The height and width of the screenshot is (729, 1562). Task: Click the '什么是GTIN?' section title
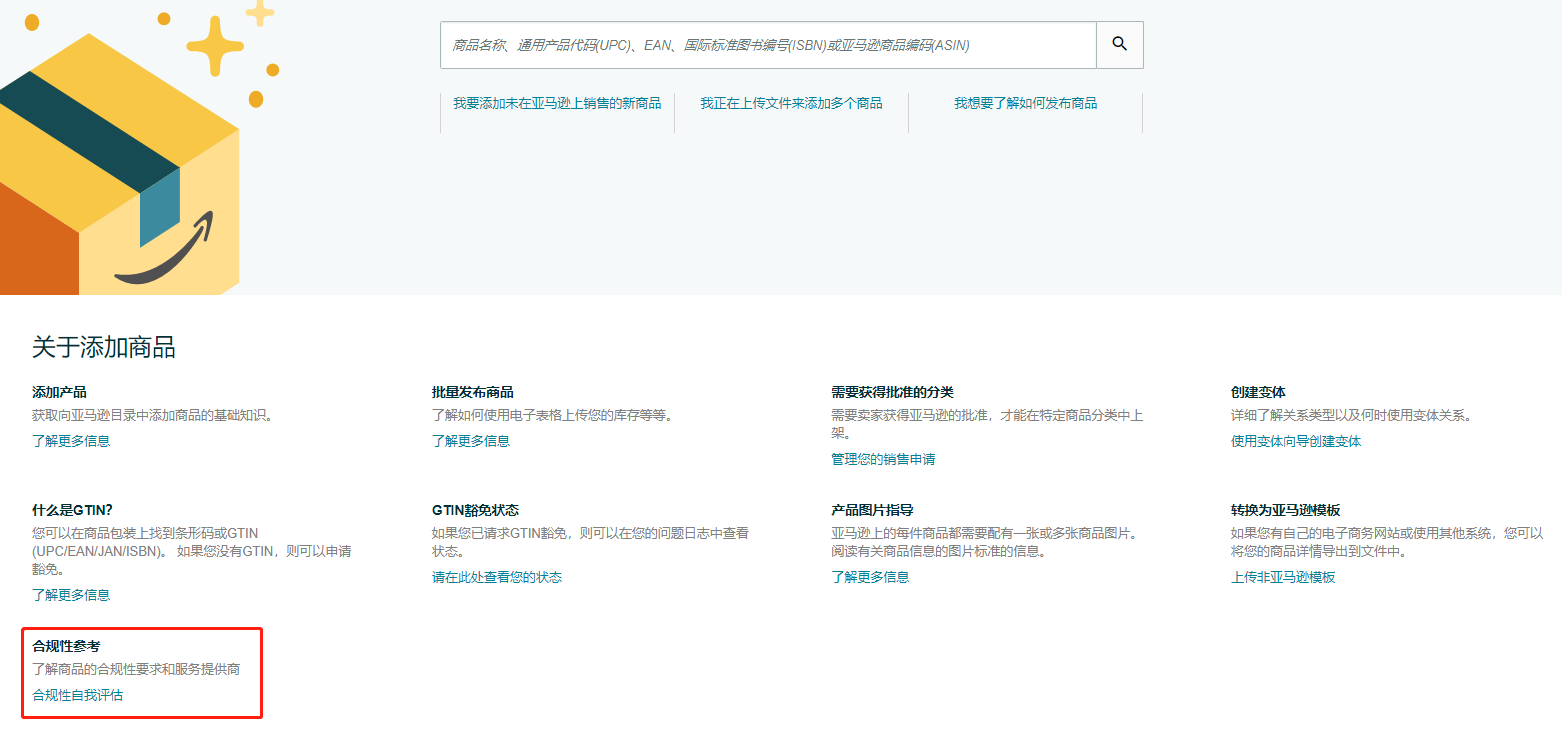[x=72, y=510]
